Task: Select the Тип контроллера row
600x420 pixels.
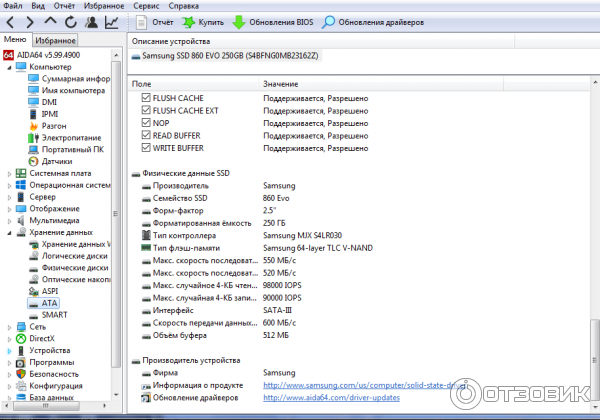Action: point(241,236)
